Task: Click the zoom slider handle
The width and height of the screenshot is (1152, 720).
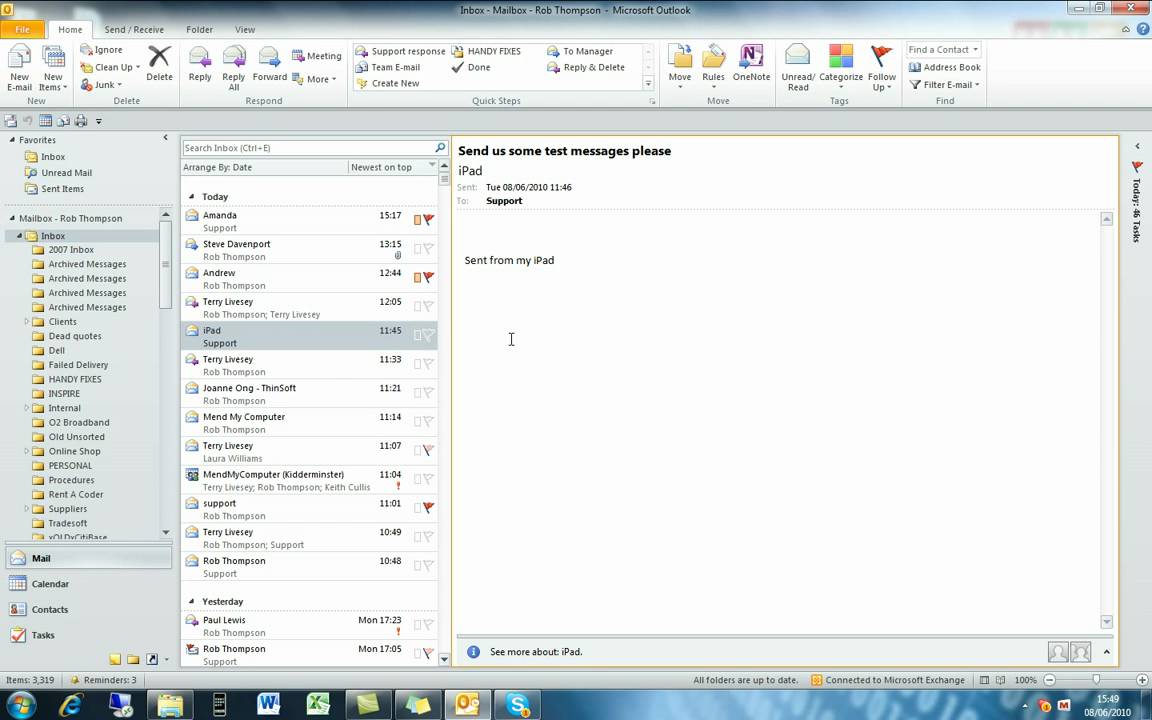Action: [1095, 680]
